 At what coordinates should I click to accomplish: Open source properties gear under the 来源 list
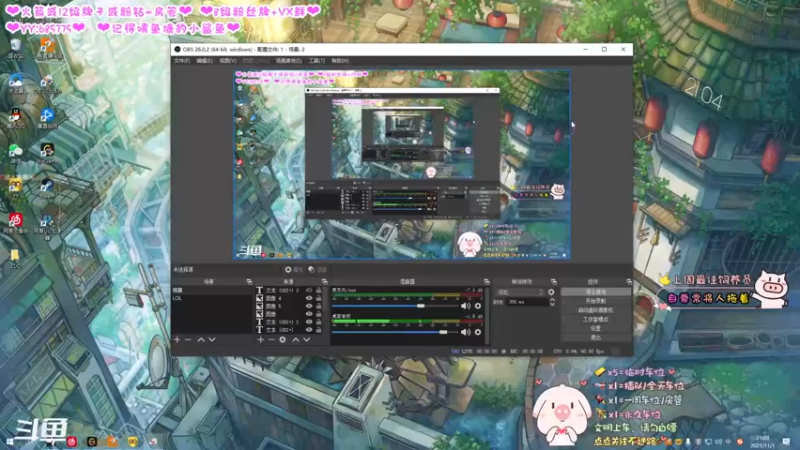[x=283, y=339]
